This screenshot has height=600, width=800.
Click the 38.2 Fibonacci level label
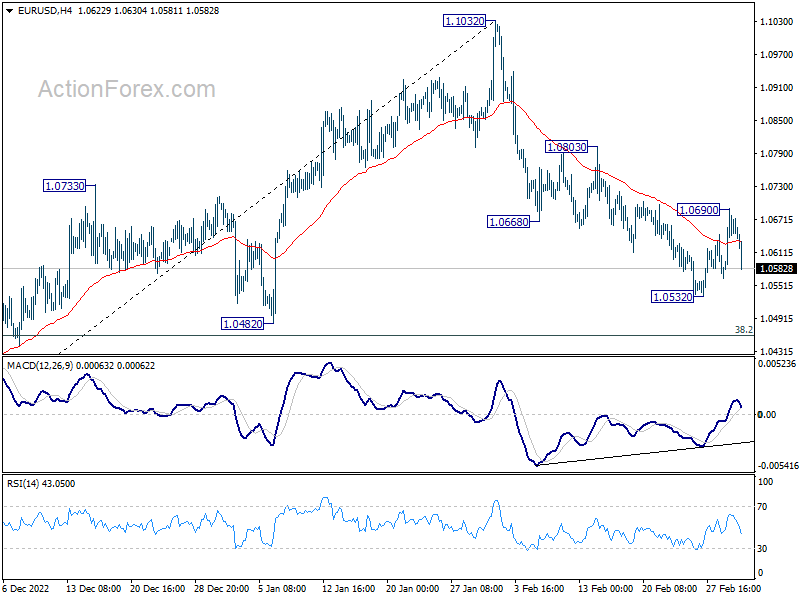coord(743,330)
